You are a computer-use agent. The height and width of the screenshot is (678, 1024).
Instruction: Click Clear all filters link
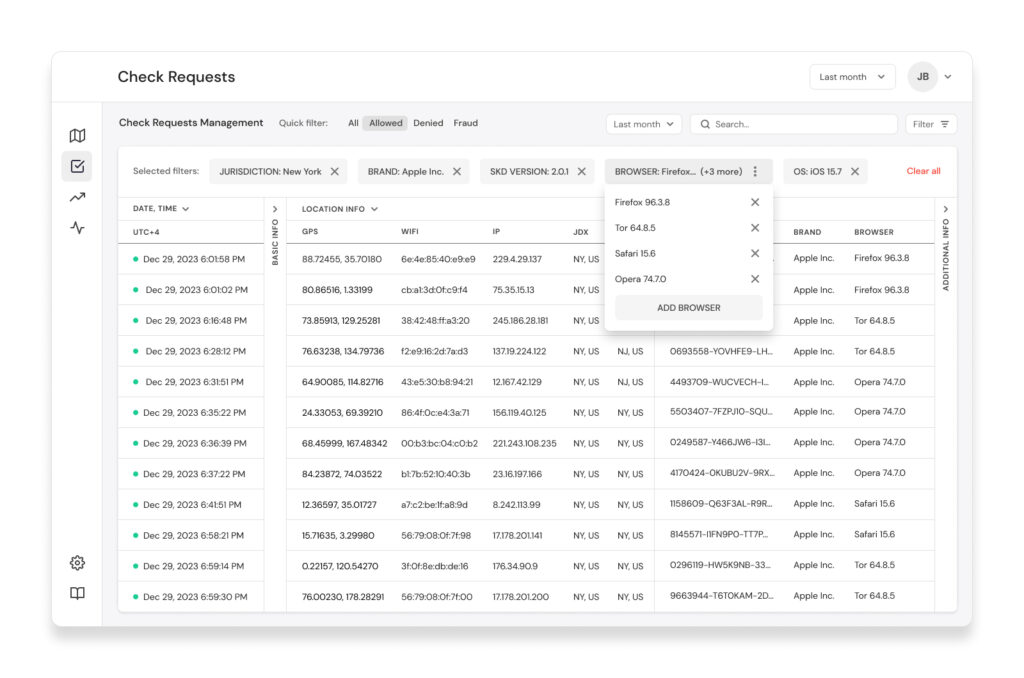click(923, 171)
